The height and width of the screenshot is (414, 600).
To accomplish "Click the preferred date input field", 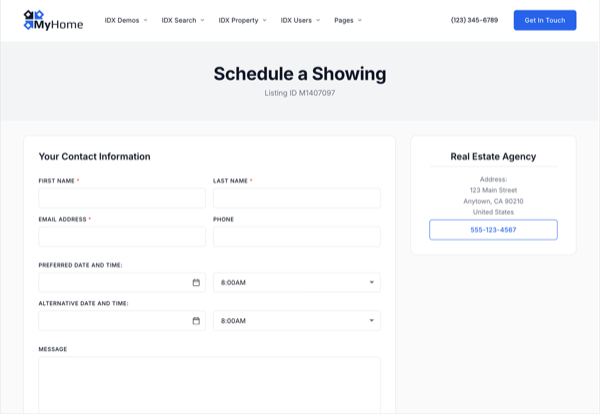I will [122, 282].
